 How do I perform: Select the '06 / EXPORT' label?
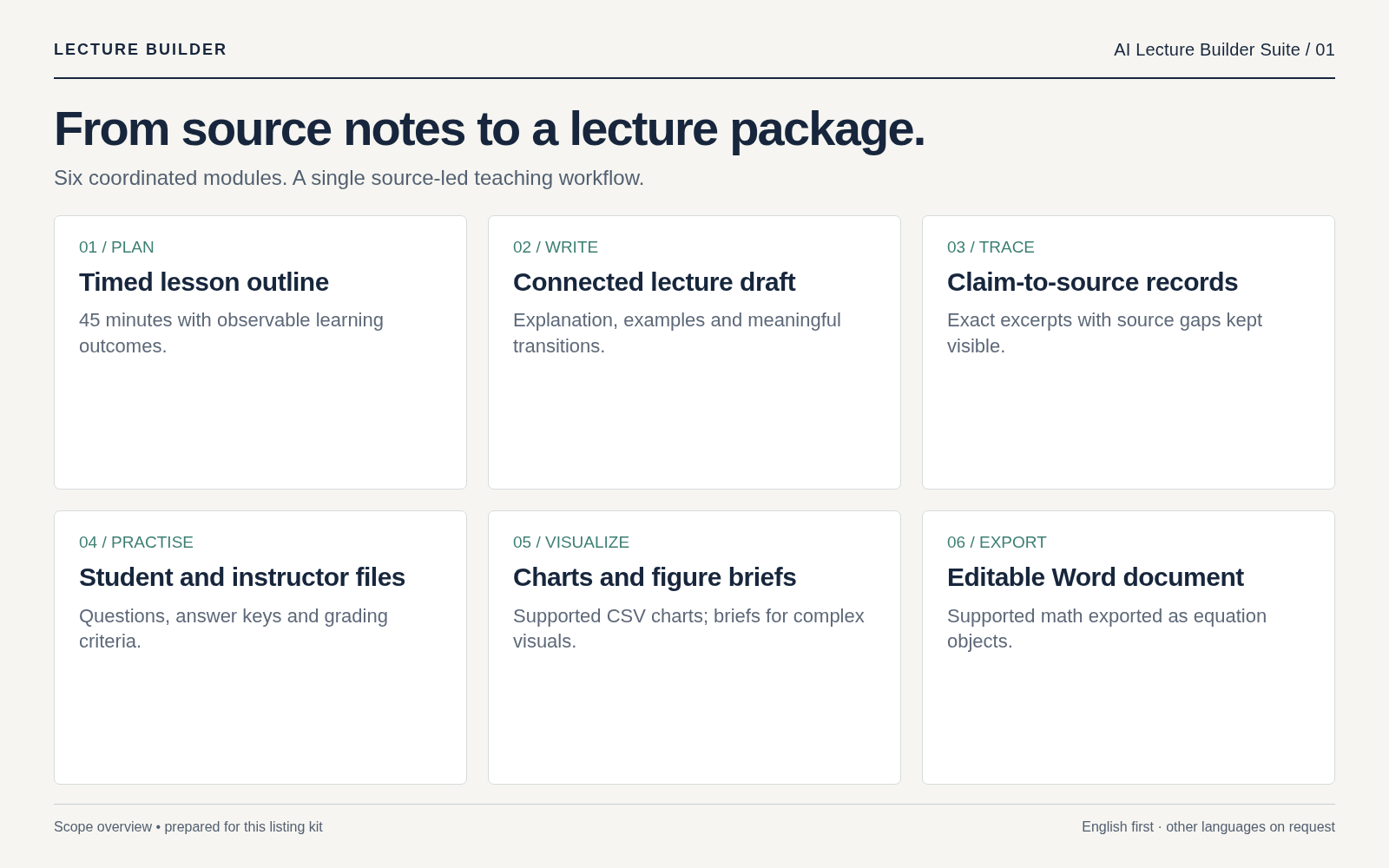[x=997, y=542]
